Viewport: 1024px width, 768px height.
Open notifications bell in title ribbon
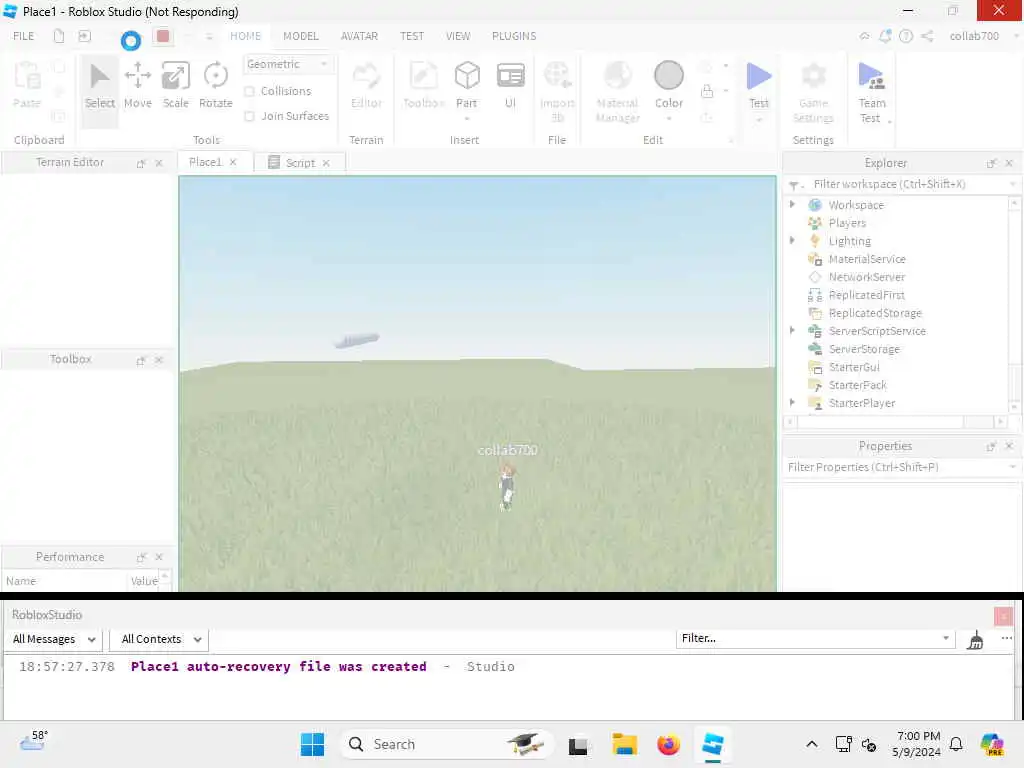(x=885, y=37)
